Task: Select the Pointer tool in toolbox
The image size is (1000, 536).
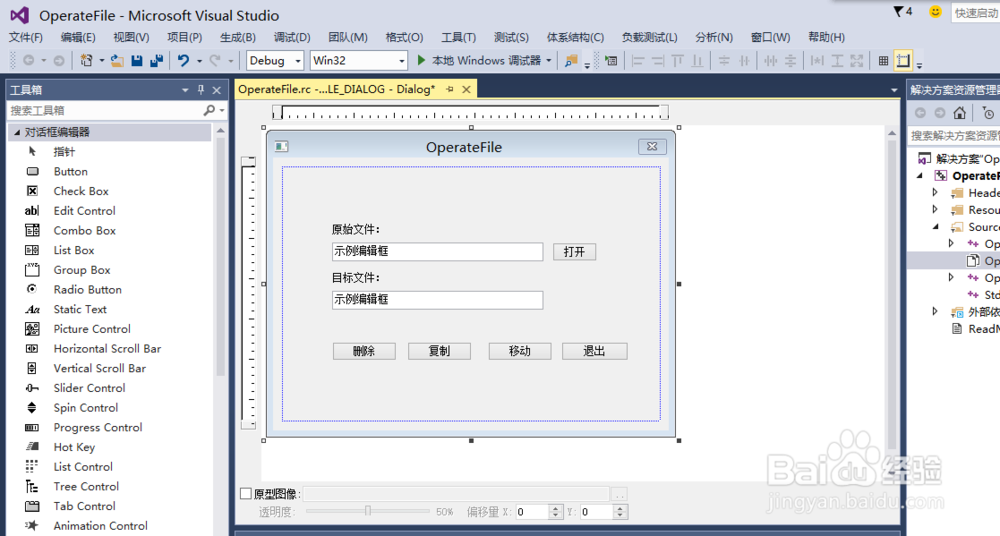Action: (x=110, y=152)
